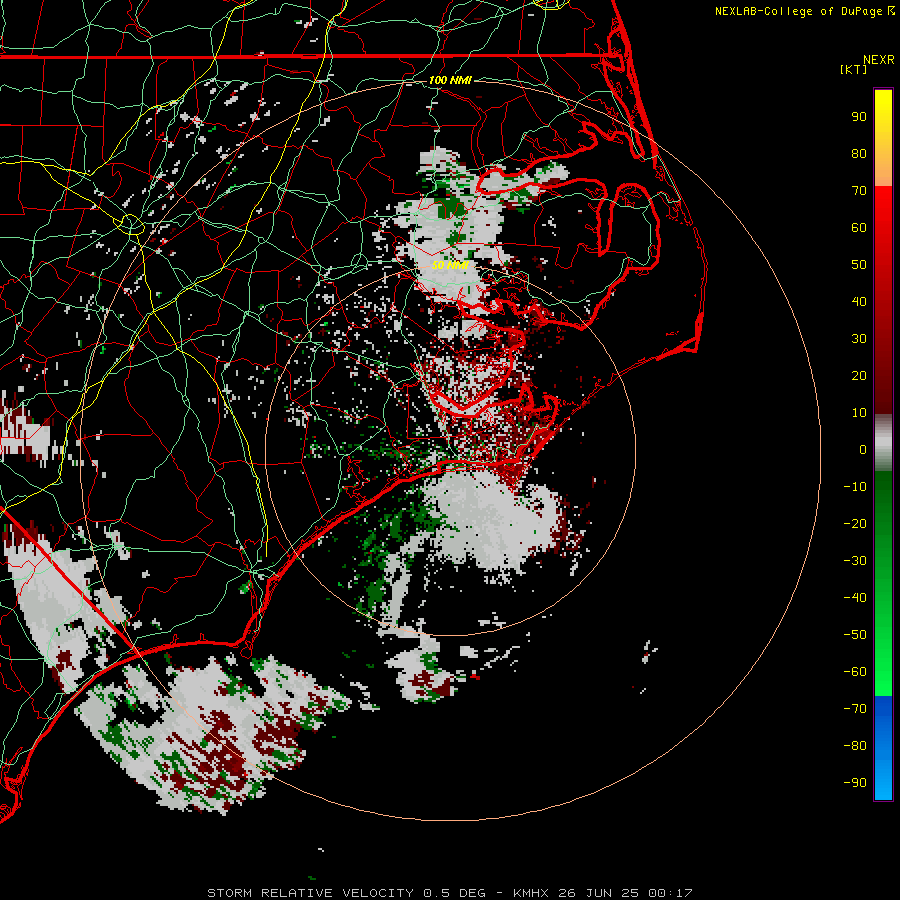
Task: Click the NEXR label above color scale
Action: coord(878,60)
